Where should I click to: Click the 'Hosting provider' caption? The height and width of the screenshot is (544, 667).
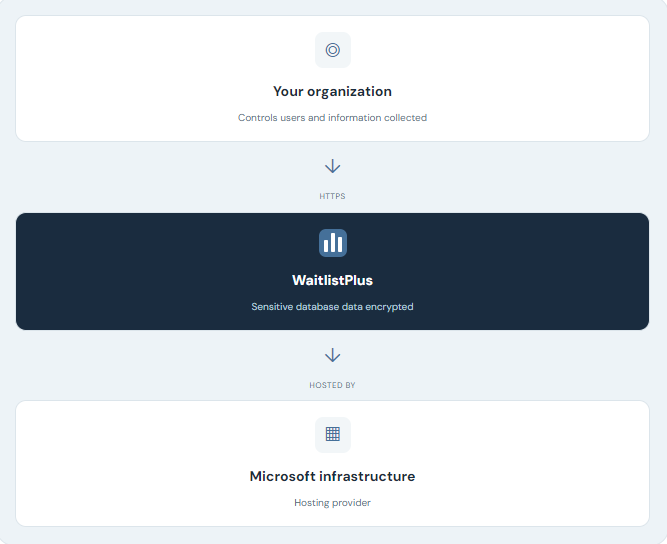[x=332, y=502]
